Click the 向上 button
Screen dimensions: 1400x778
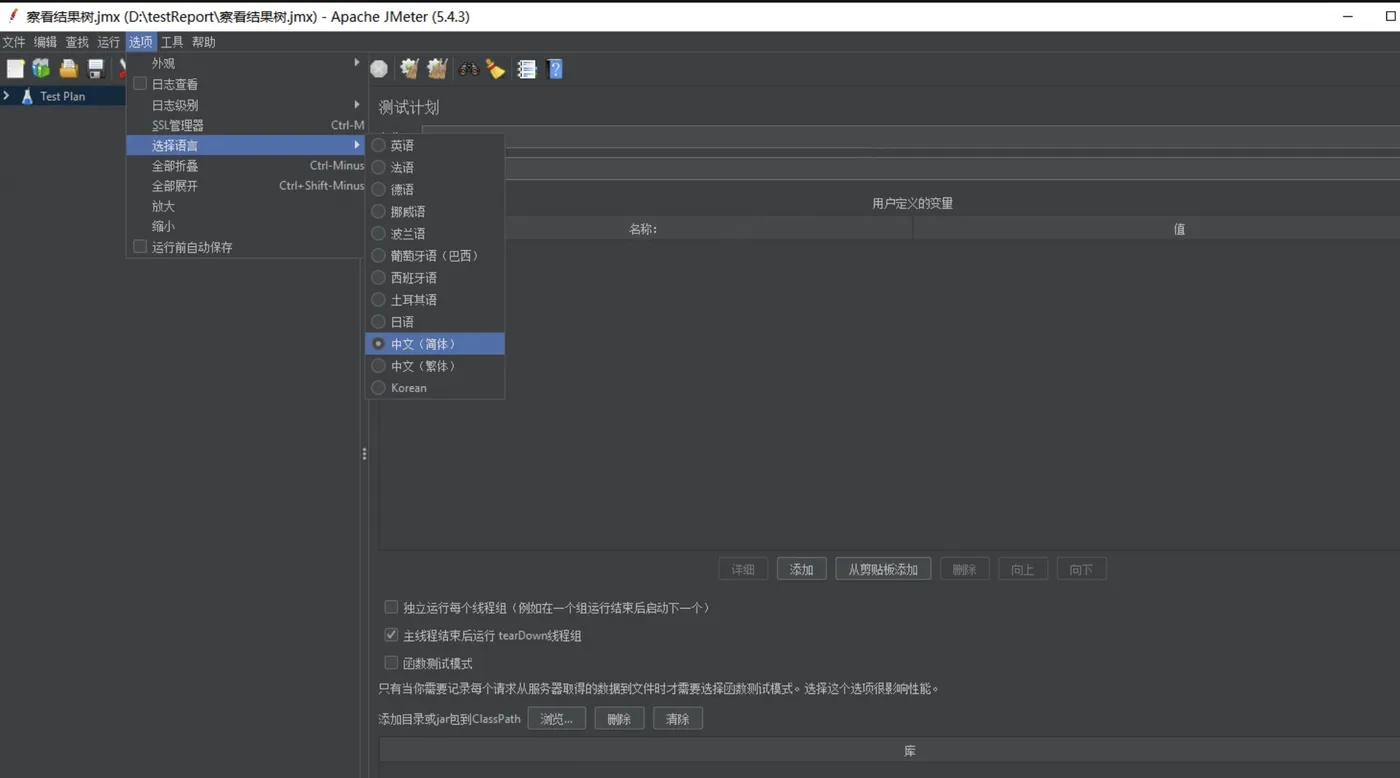pyautogui.click(x=1022, y=569)
